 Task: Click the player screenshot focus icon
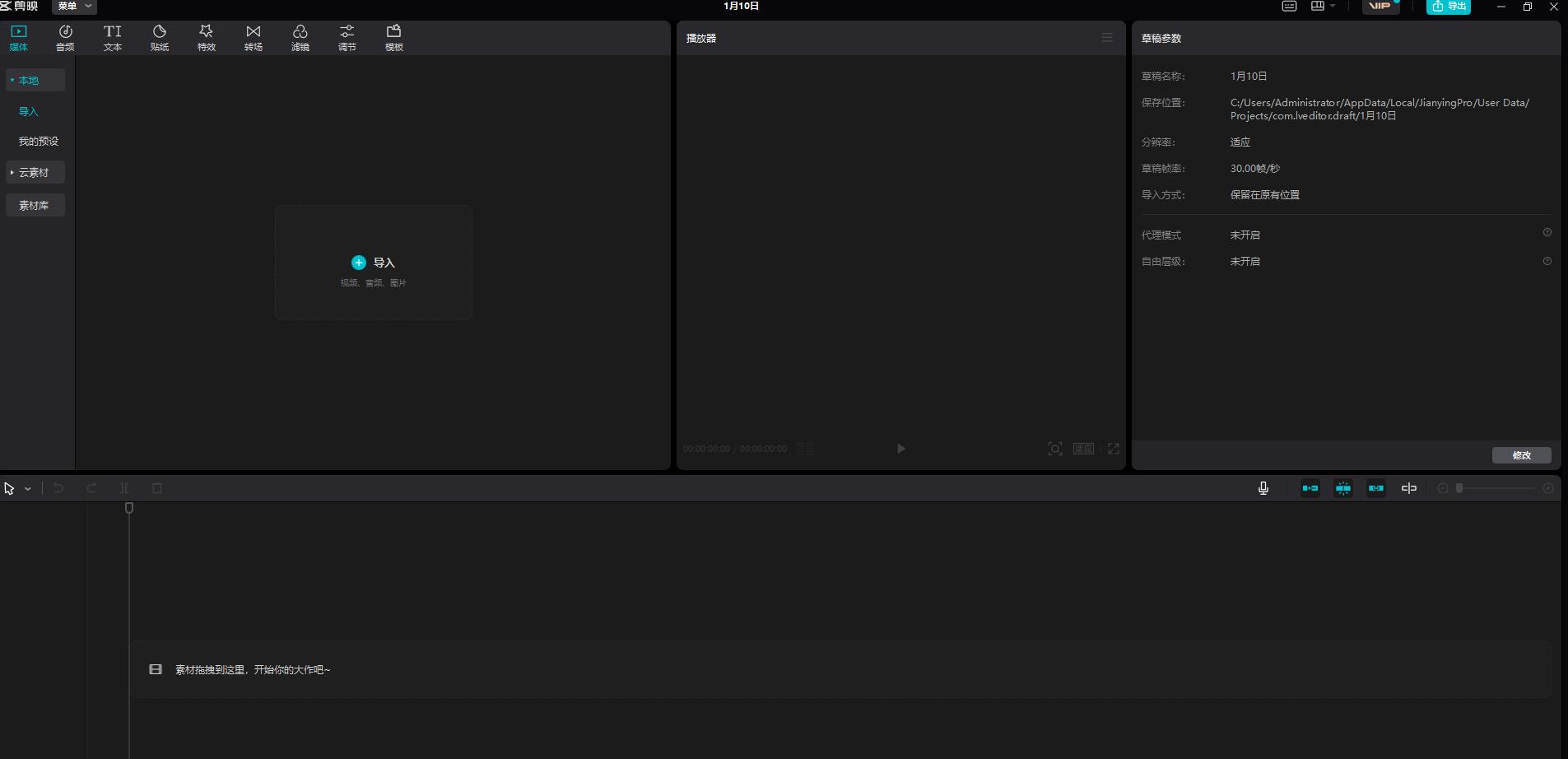(1055, 449)
